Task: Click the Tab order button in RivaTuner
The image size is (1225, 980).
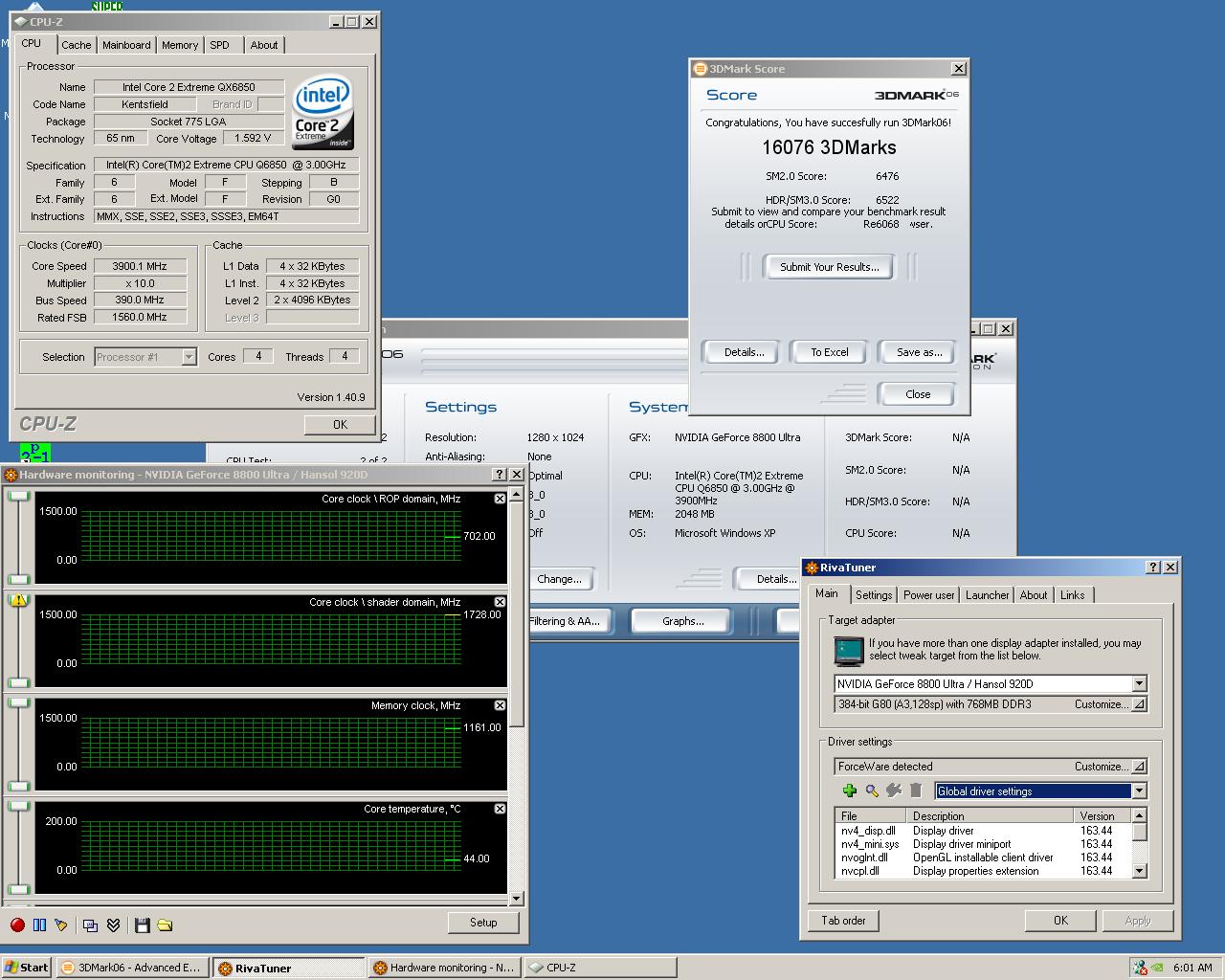Action: (843, 921)
